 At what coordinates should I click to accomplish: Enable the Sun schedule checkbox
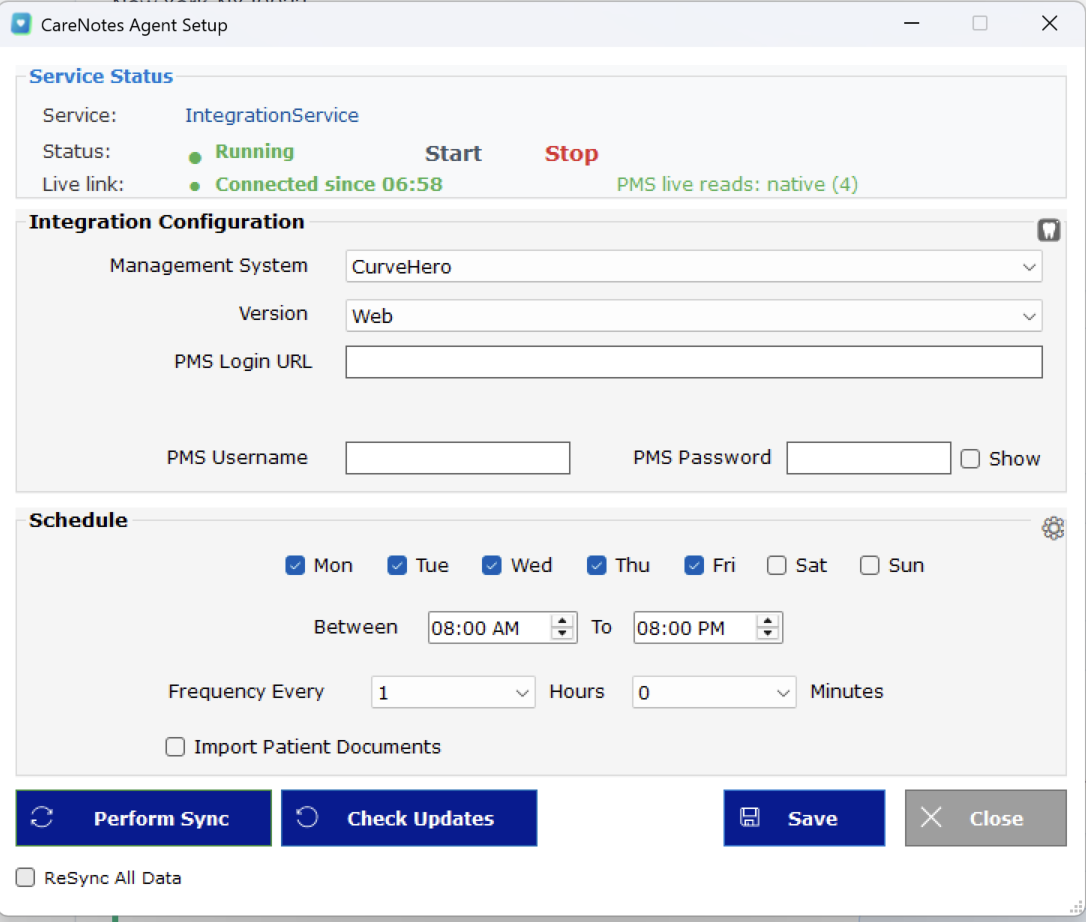[x=869, y=565]
